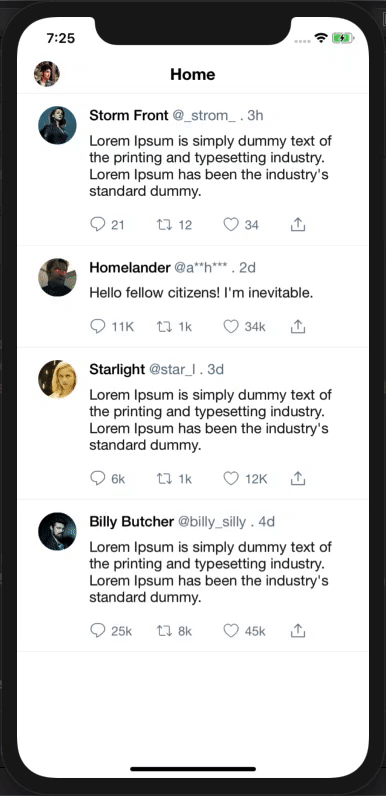Share Starlight's tweet
The image size is (386, 796).
click(x=298, y=478)
